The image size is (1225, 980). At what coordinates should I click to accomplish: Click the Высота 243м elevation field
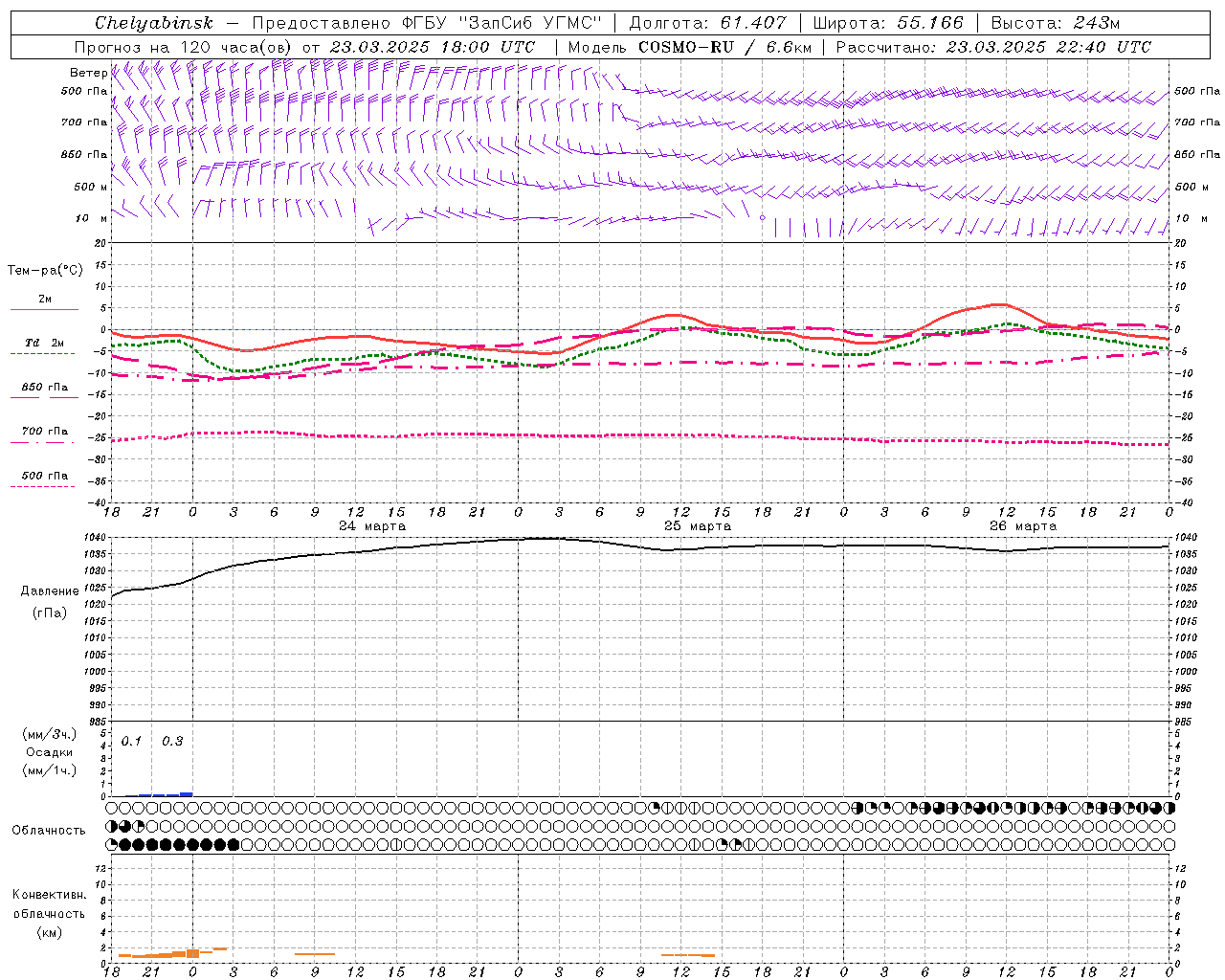pyautogui.click(x=1055, y=23)
